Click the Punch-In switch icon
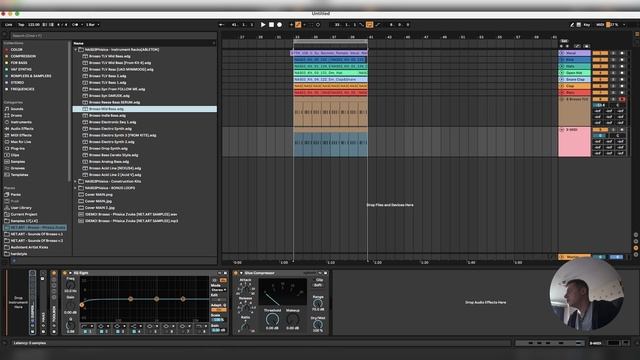640x360 pixels. click(362, 24)
